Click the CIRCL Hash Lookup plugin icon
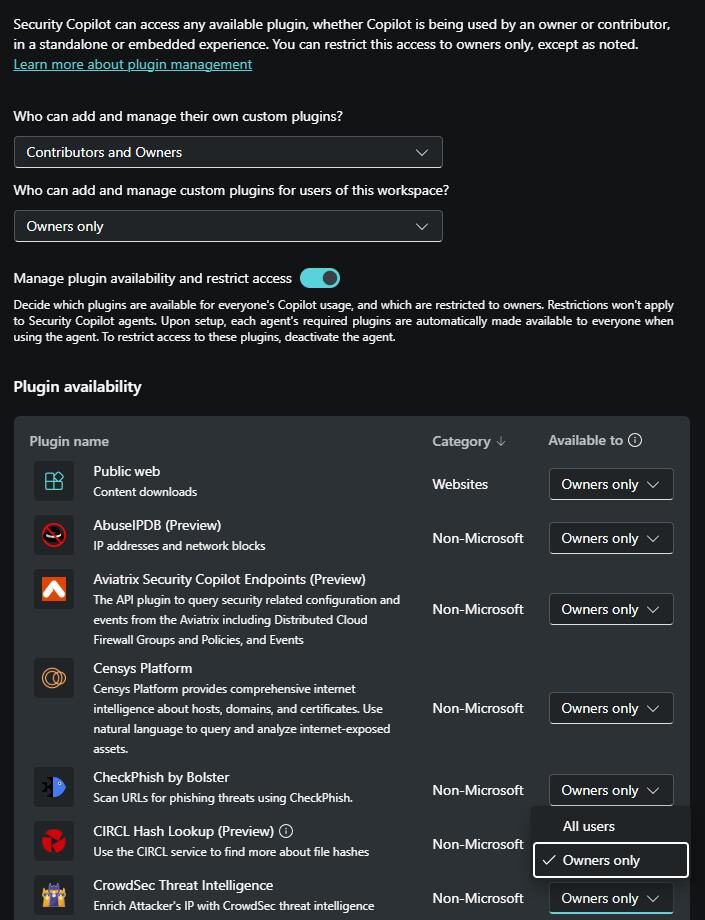705x920 pixels. tap(54, 841)
